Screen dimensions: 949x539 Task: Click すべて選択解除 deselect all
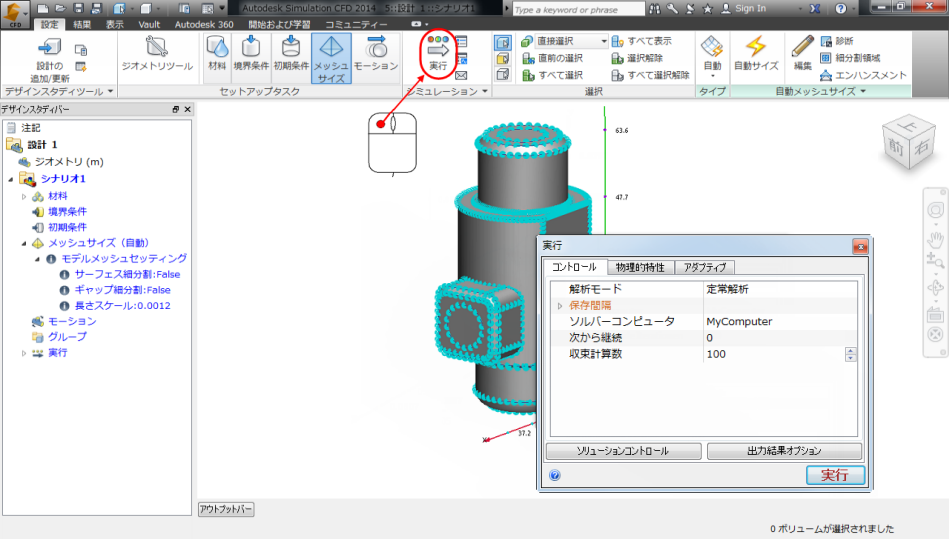651,75
